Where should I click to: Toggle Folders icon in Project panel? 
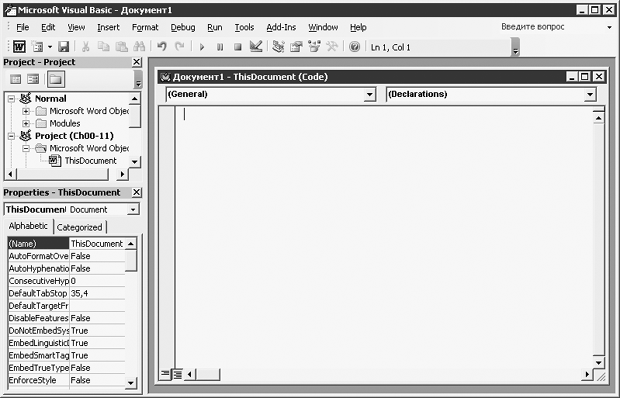tap(56, 79)
